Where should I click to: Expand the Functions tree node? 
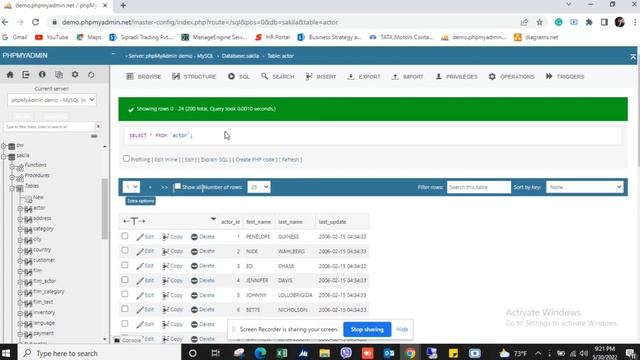(12, 167)
